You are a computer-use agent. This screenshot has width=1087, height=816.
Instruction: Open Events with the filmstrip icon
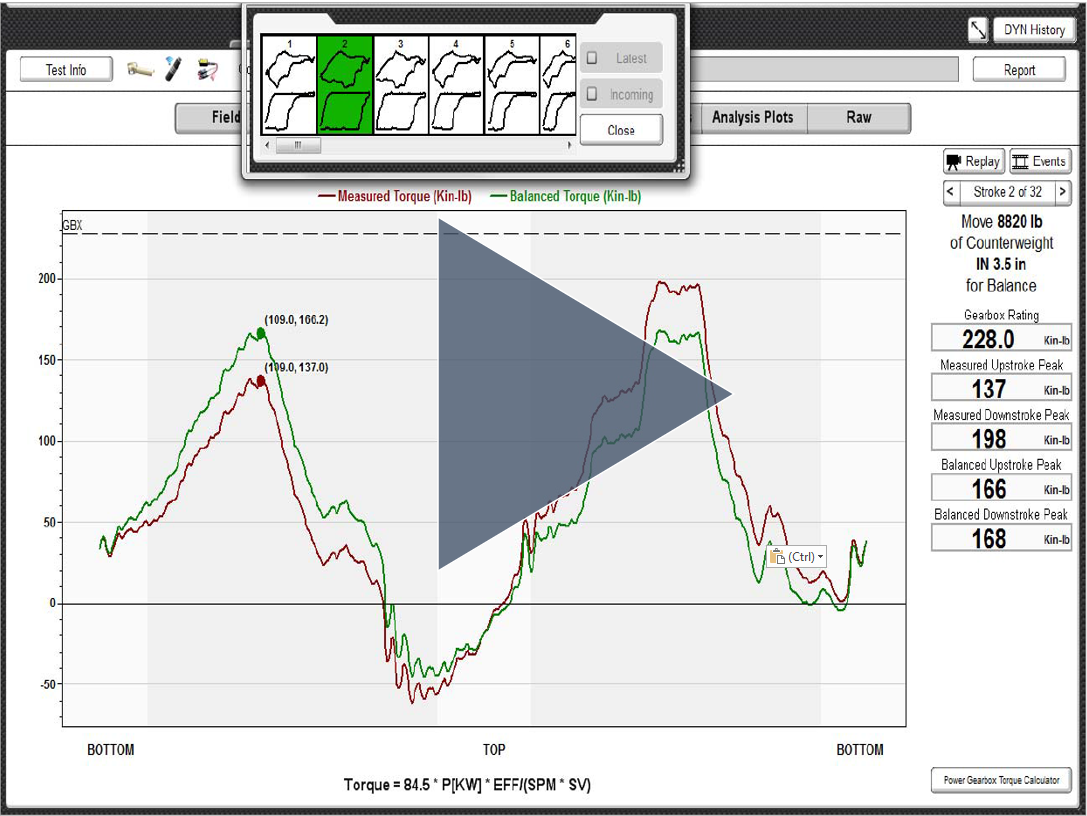point(1039,162)
